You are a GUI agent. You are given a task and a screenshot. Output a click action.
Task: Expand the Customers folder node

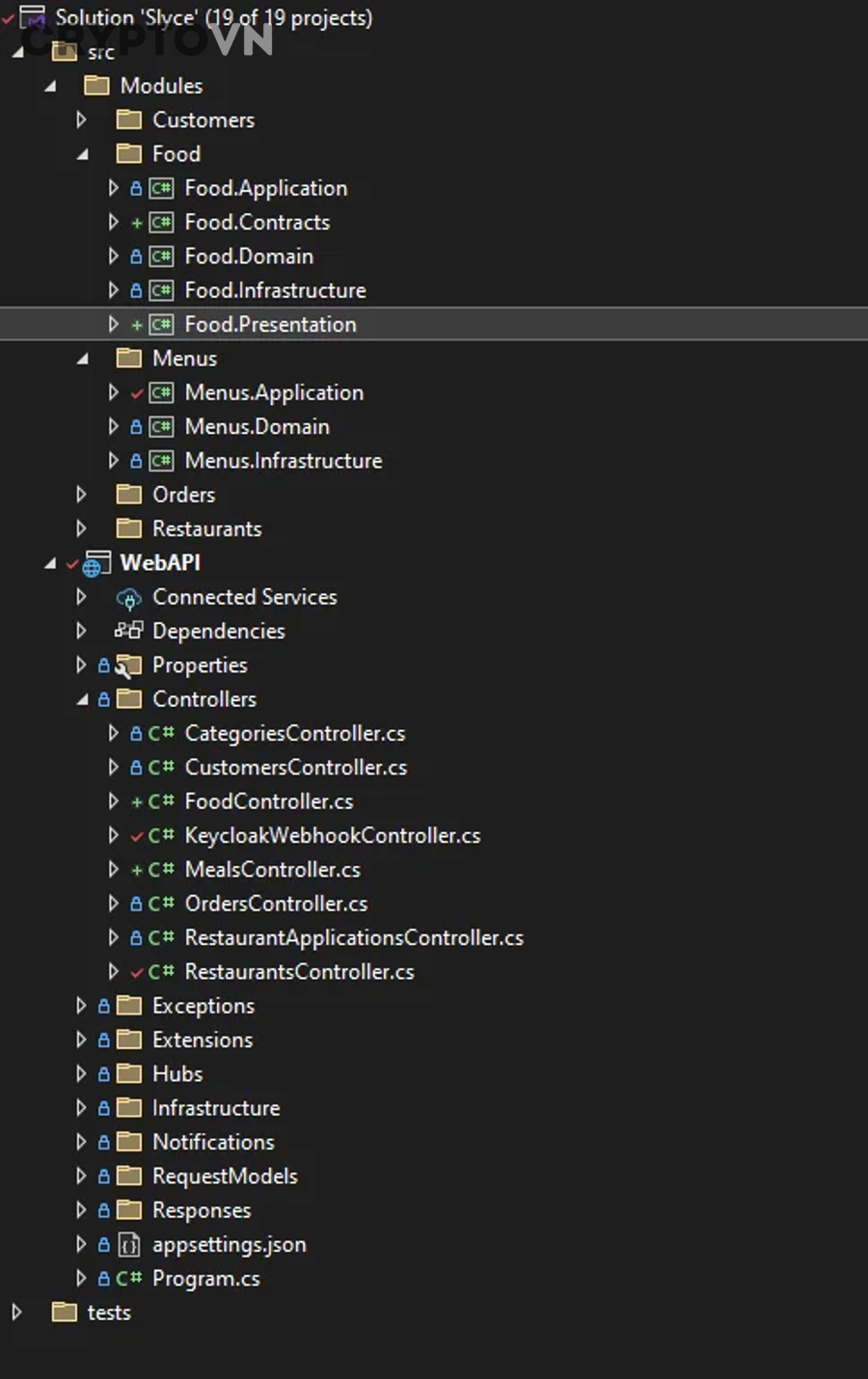tap(82, 120)
